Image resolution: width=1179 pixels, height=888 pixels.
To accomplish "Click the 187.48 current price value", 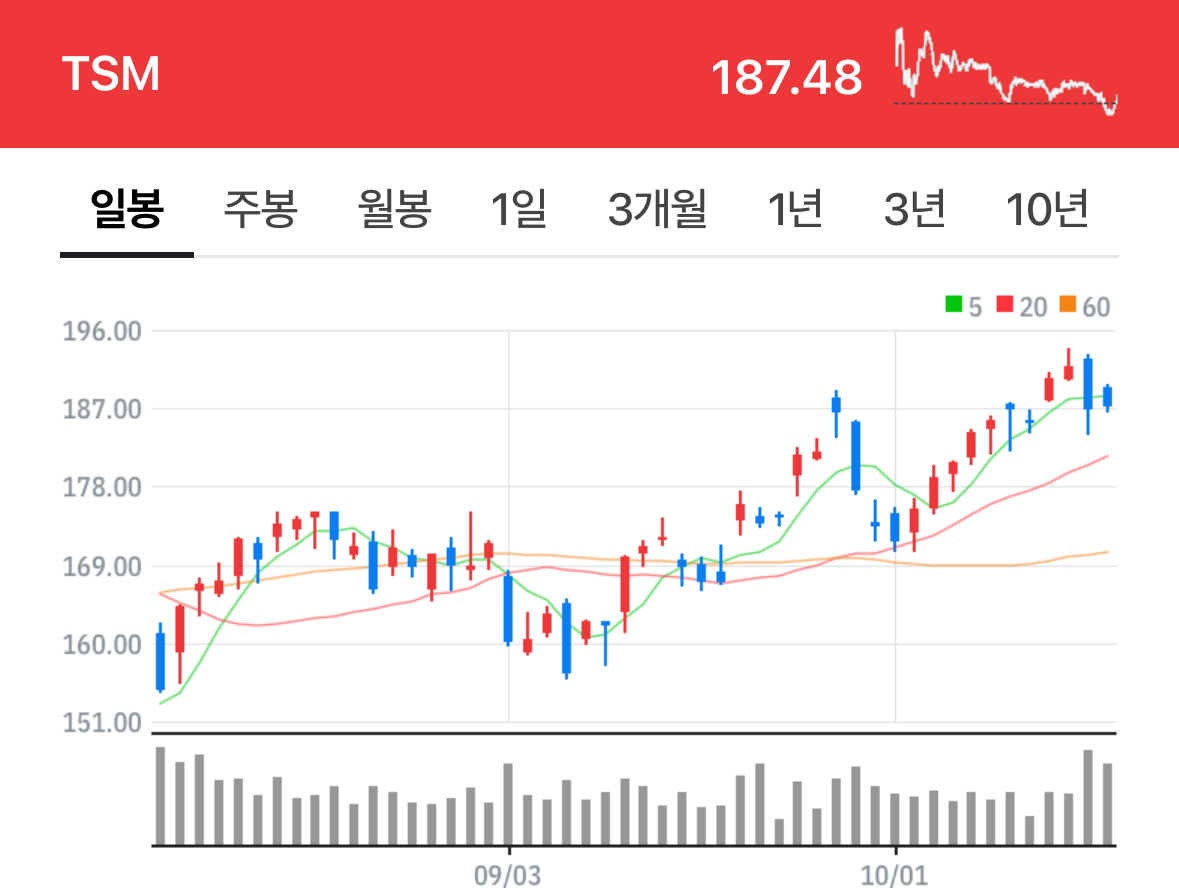I will click(x=787, y=77).
